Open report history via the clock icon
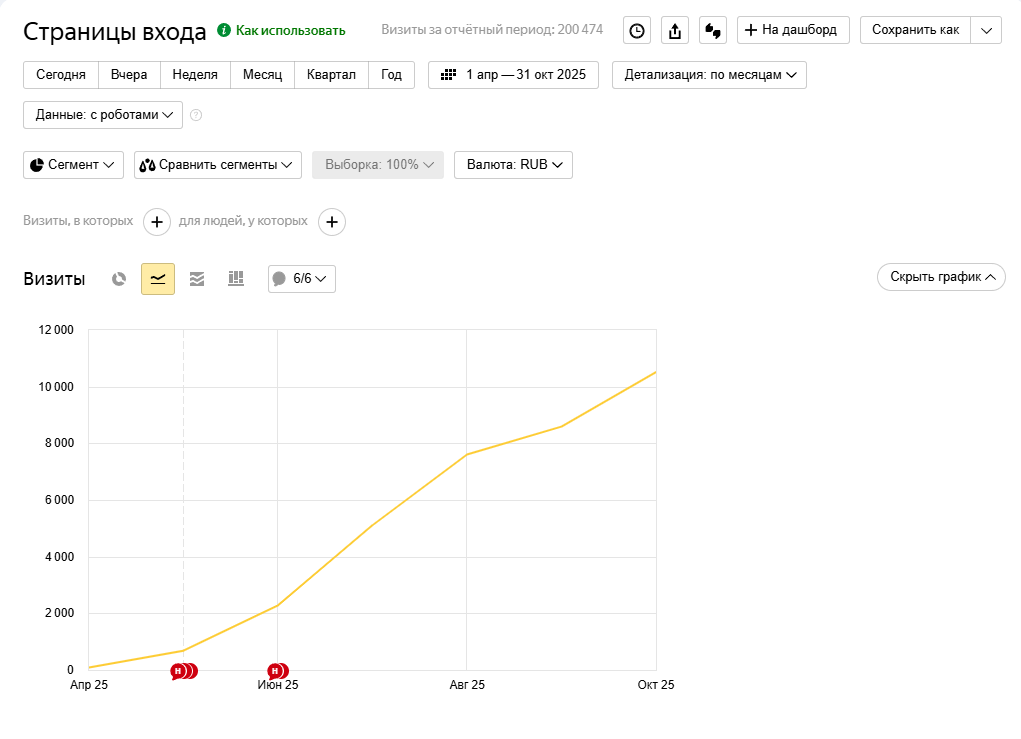The width and height of the screenshot is (1021, 739). coord(637,30)
